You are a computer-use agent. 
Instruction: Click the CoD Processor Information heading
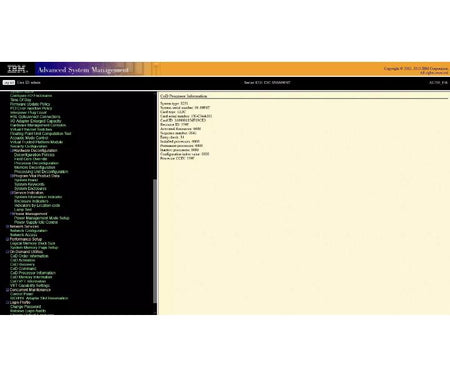[184, 96]
